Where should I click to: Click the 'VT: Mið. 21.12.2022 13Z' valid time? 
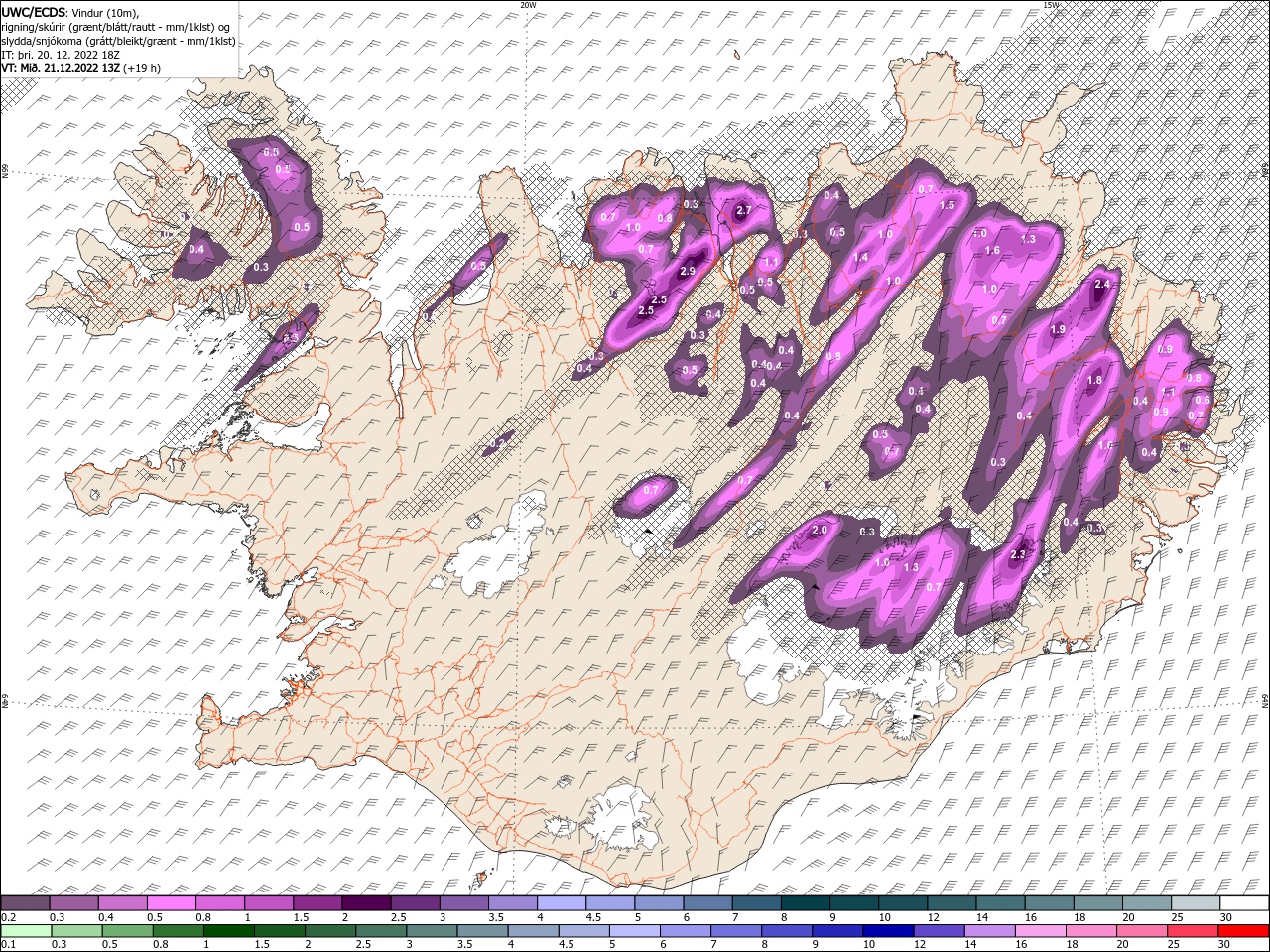(x=62, y=68)
